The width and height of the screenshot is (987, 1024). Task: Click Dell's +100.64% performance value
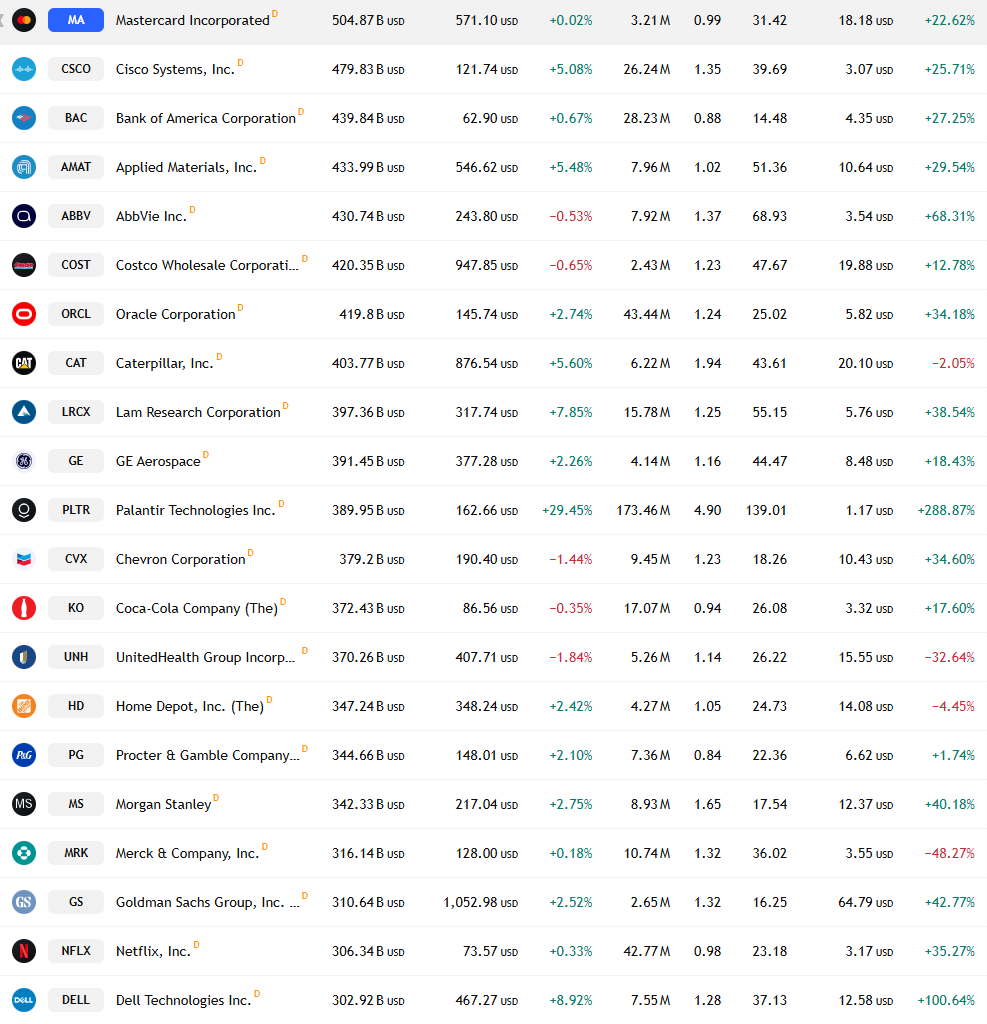click(x=947, y=1000)
